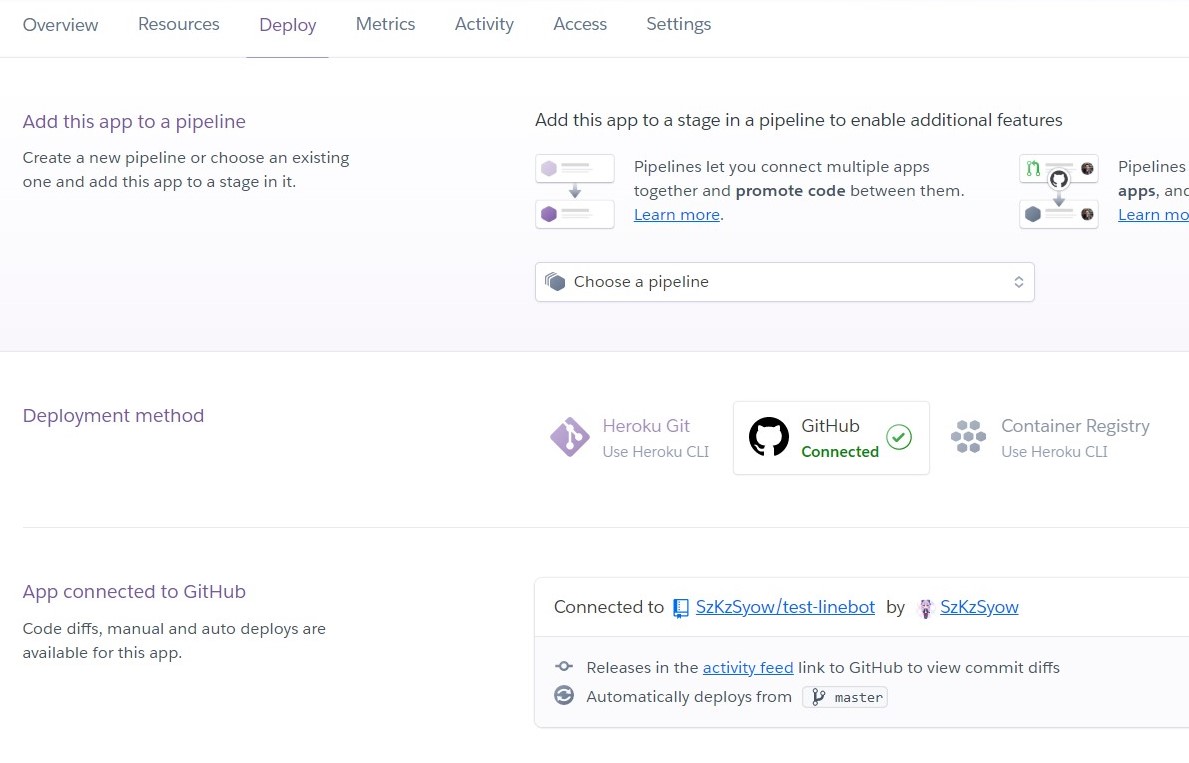This screenshot has height=763, width=1189.
Task: Click the green connected checkmark icon
Action: tap(899, 437)
